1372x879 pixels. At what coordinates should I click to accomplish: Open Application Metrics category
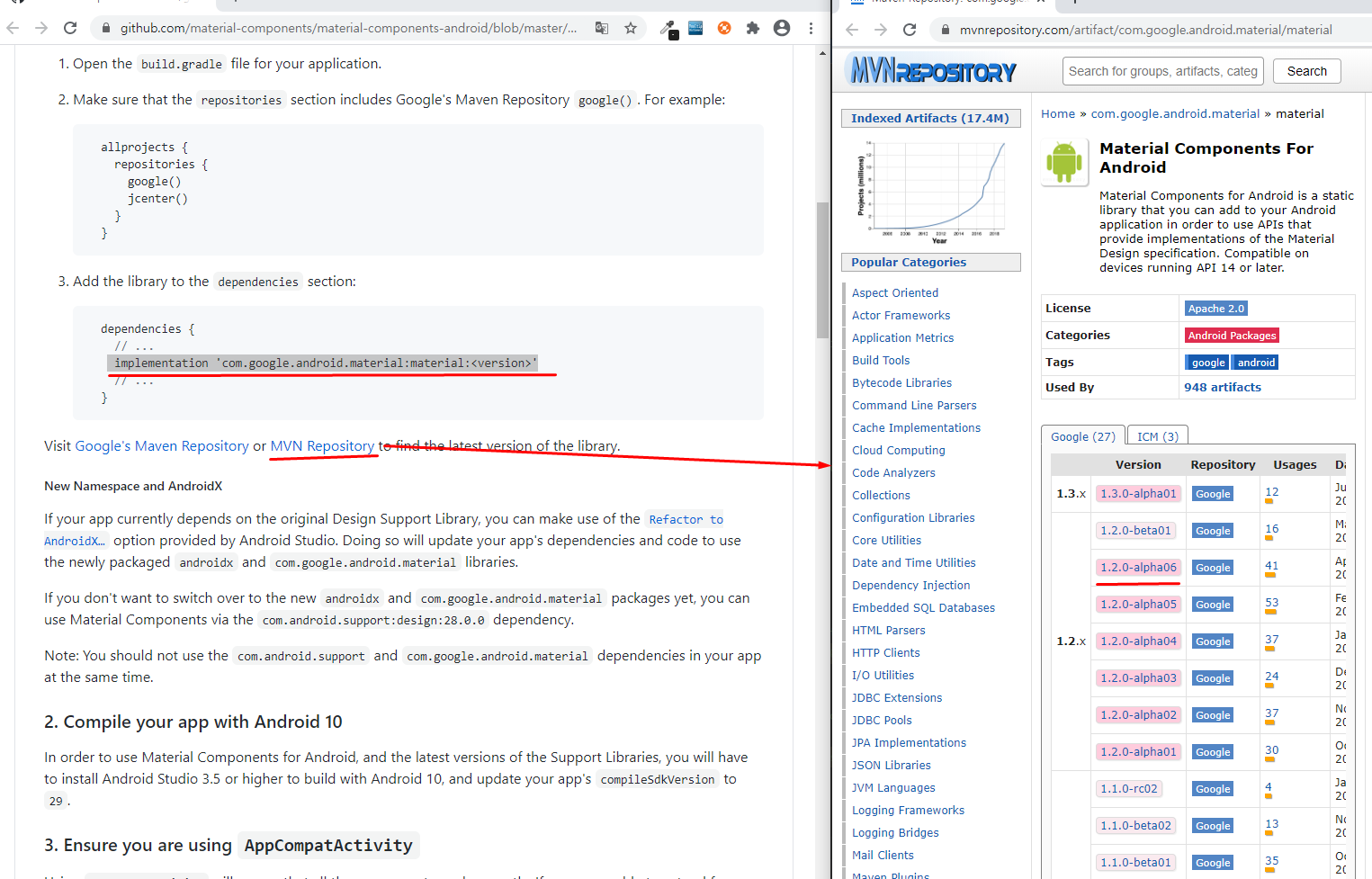pos(902,338)
